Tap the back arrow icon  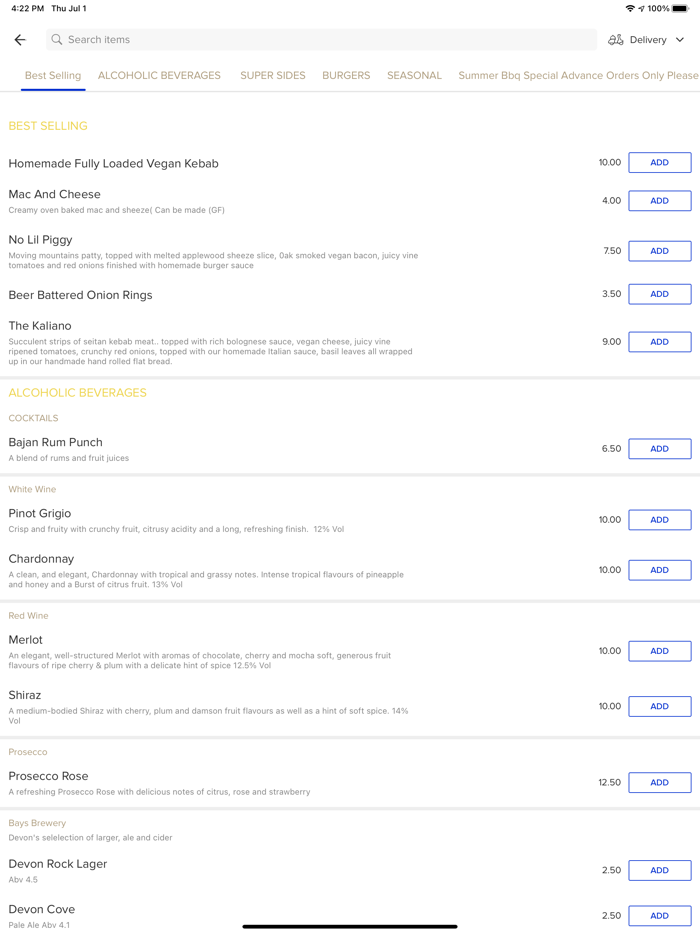coord(20,40)
